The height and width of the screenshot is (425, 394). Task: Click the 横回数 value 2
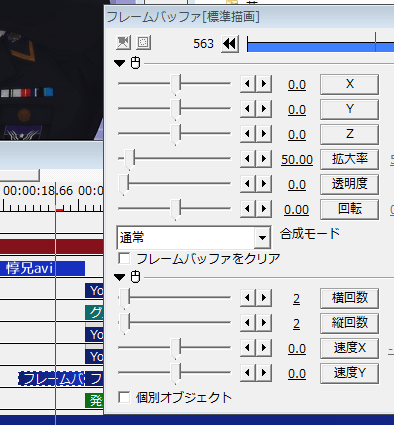pyautogui.click(x=296, y=299)
